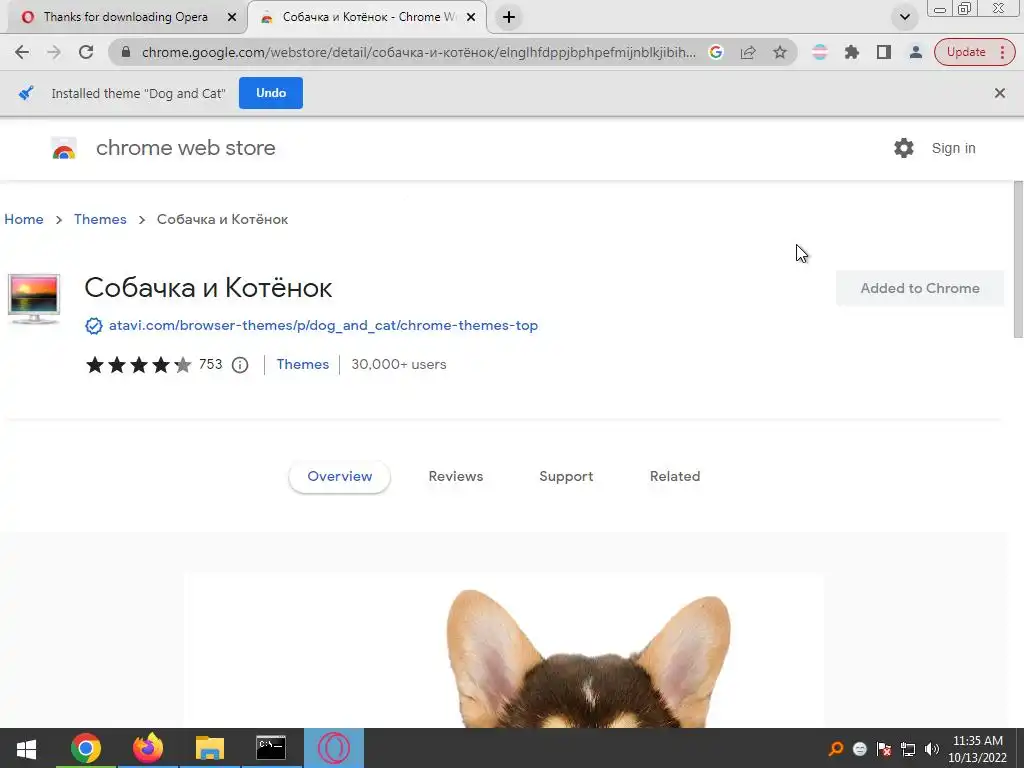The image size is (1024, 768).
Task: Click the Sign in link
Action: (953, 148)
